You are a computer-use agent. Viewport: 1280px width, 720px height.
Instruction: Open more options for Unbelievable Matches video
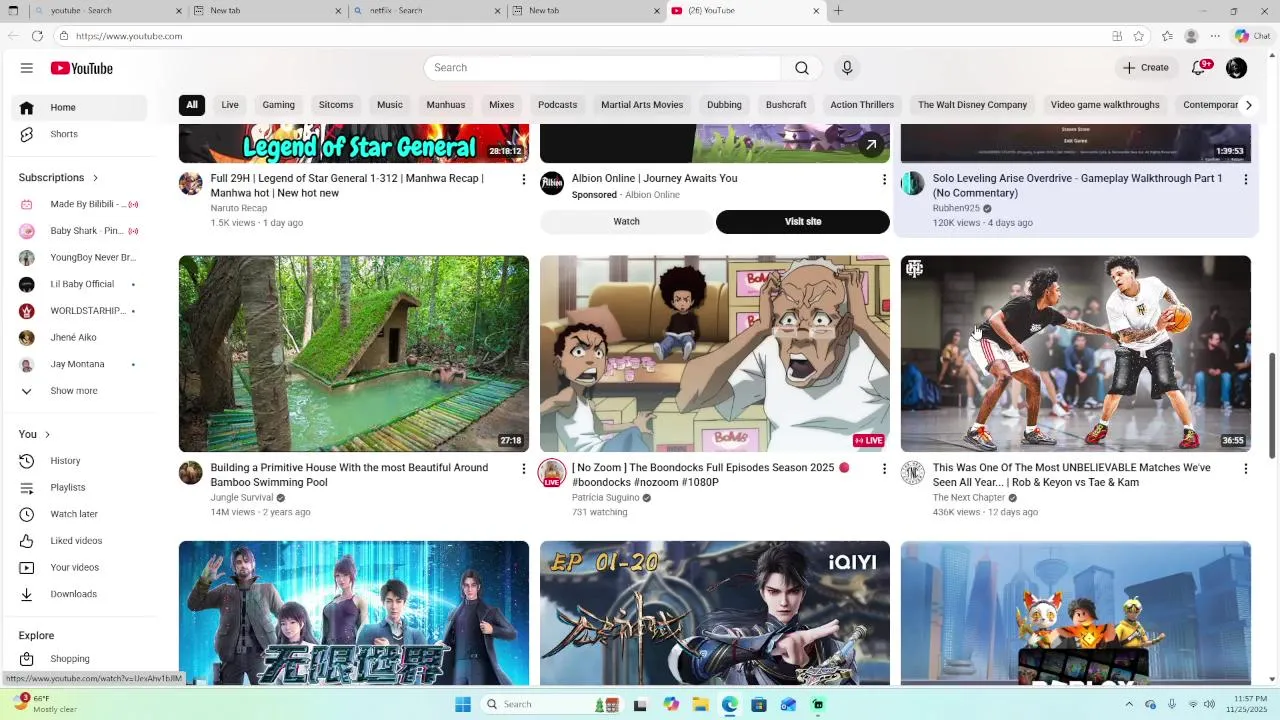click(1245, 469)
